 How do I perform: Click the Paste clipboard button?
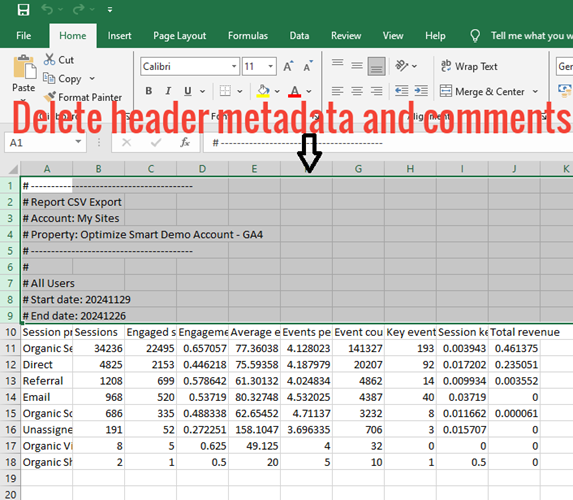[24, 74]
